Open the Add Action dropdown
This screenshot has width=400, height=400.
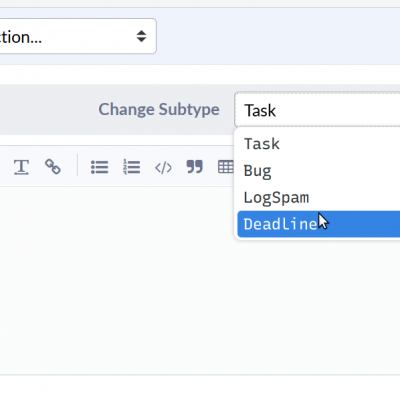pos(77,36)
